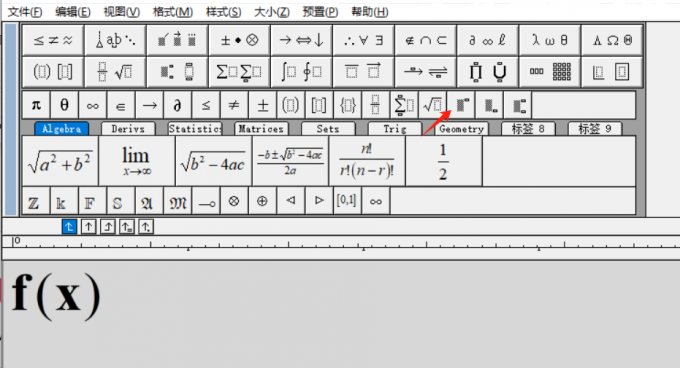Insert the square root of a²+b² expression

[x=60, y=161]
